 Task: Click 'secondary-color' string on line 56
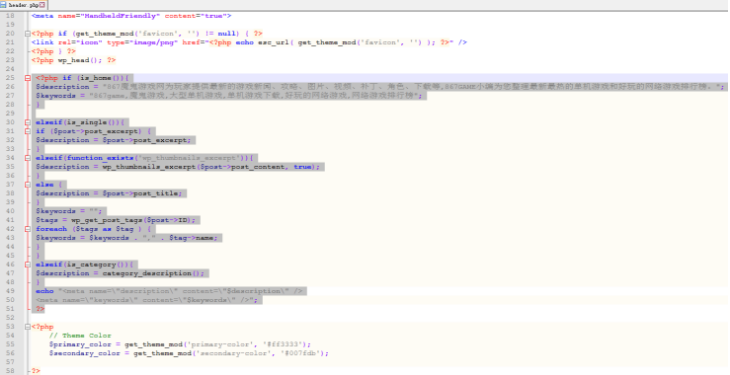tap(234, 353)
